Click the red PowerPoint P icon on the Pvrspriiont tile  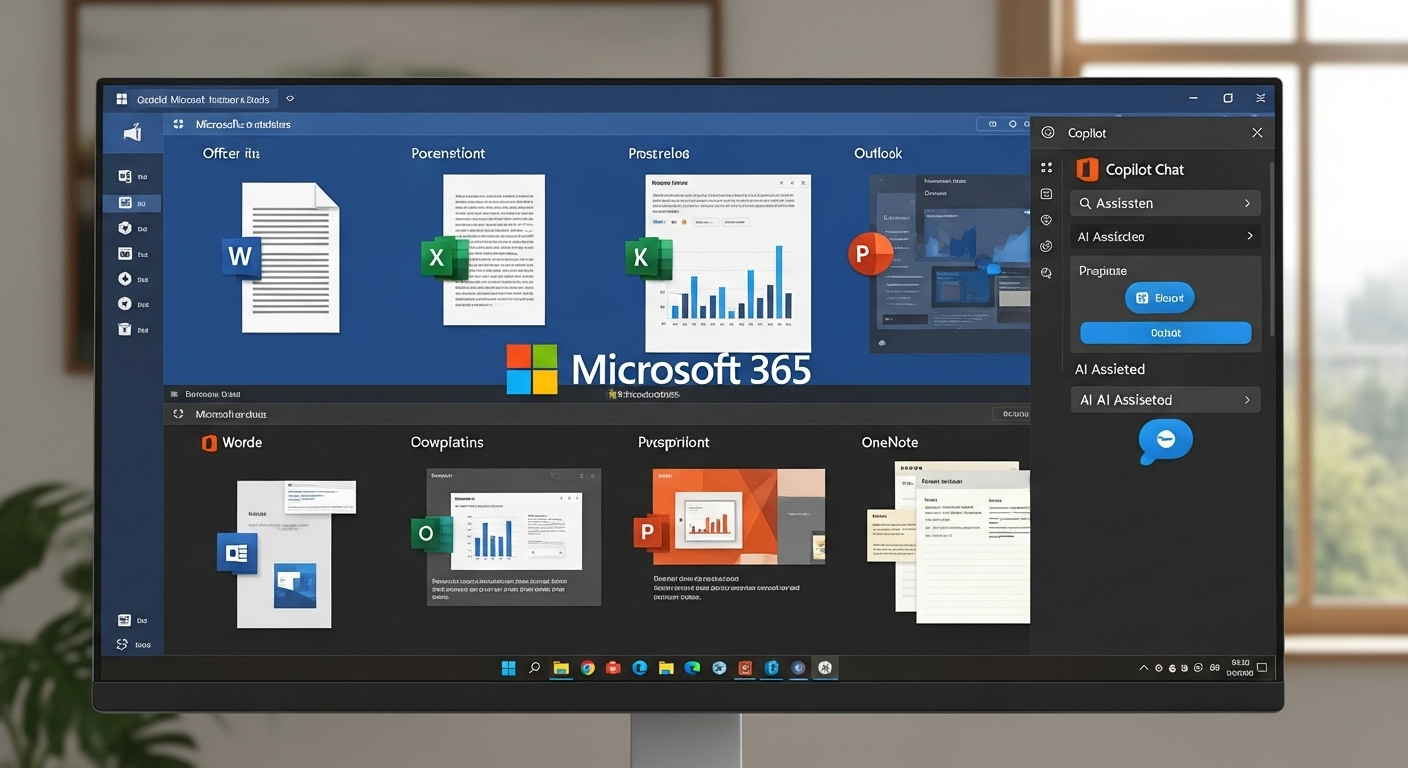650,534
